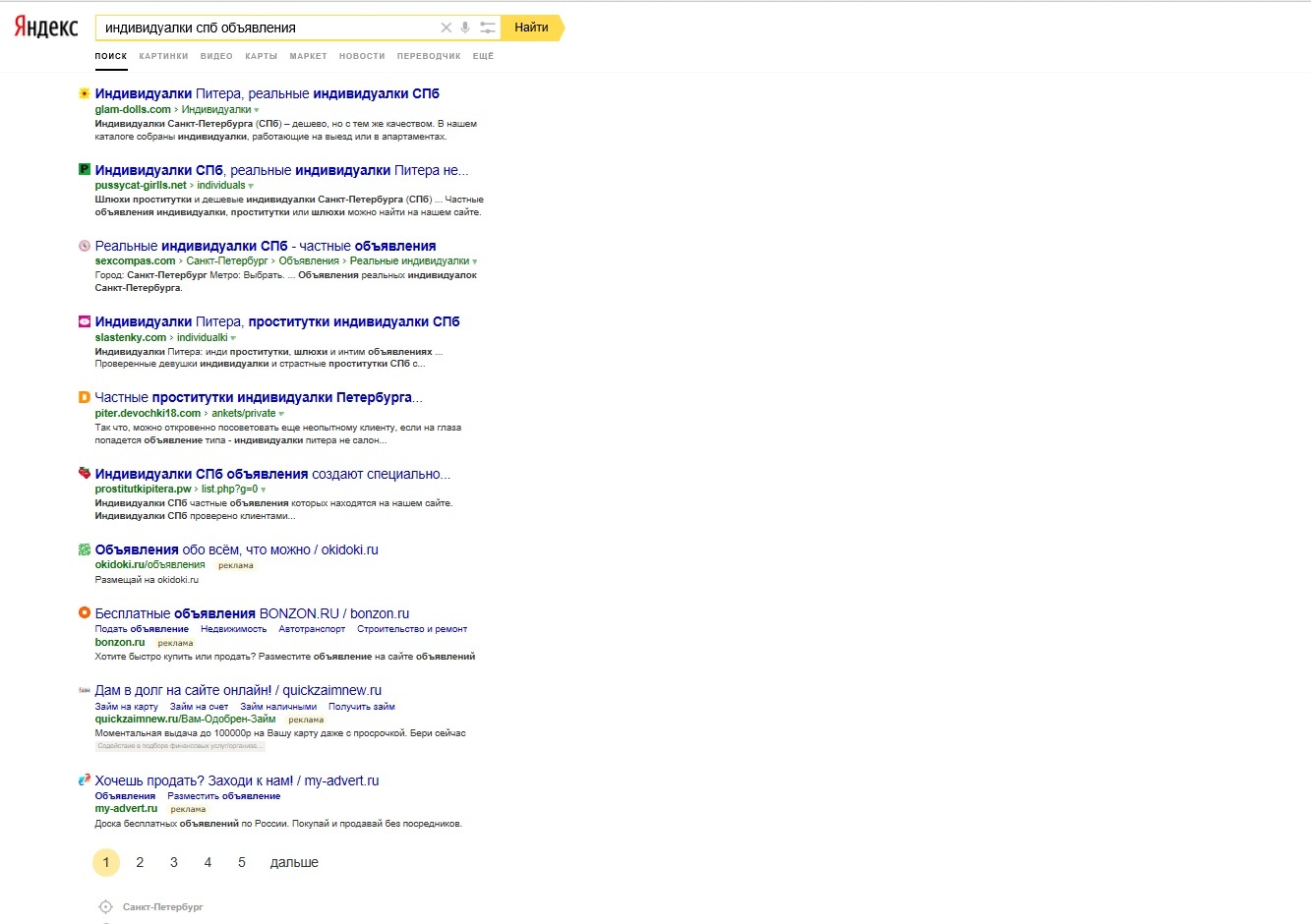Viewport: 1311px width, 924px height.
Task: Click the glam-dolls.com green domain link
Action: point(133,110)
